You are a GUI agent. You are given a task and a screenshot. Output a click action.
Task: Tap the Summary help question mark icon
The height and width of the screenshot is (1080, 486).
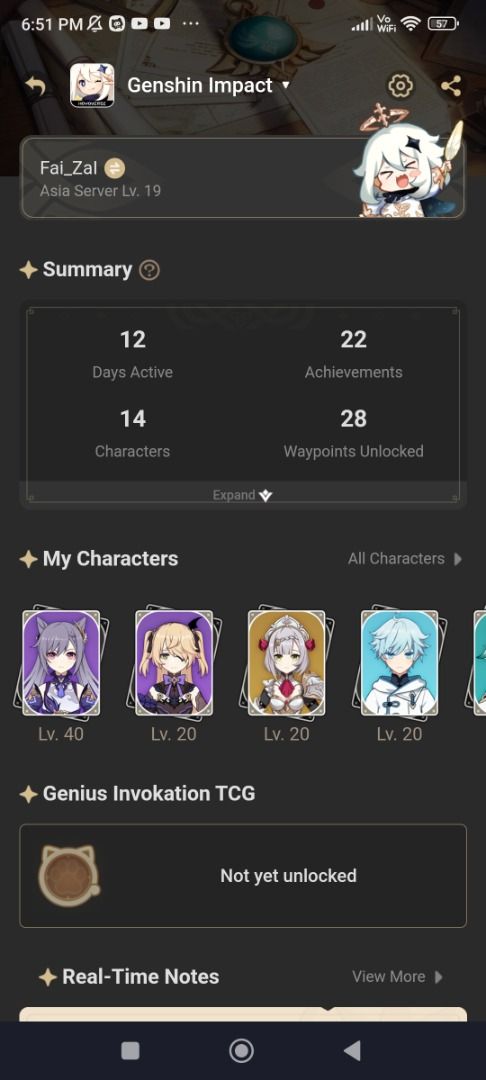click(149, 270)
